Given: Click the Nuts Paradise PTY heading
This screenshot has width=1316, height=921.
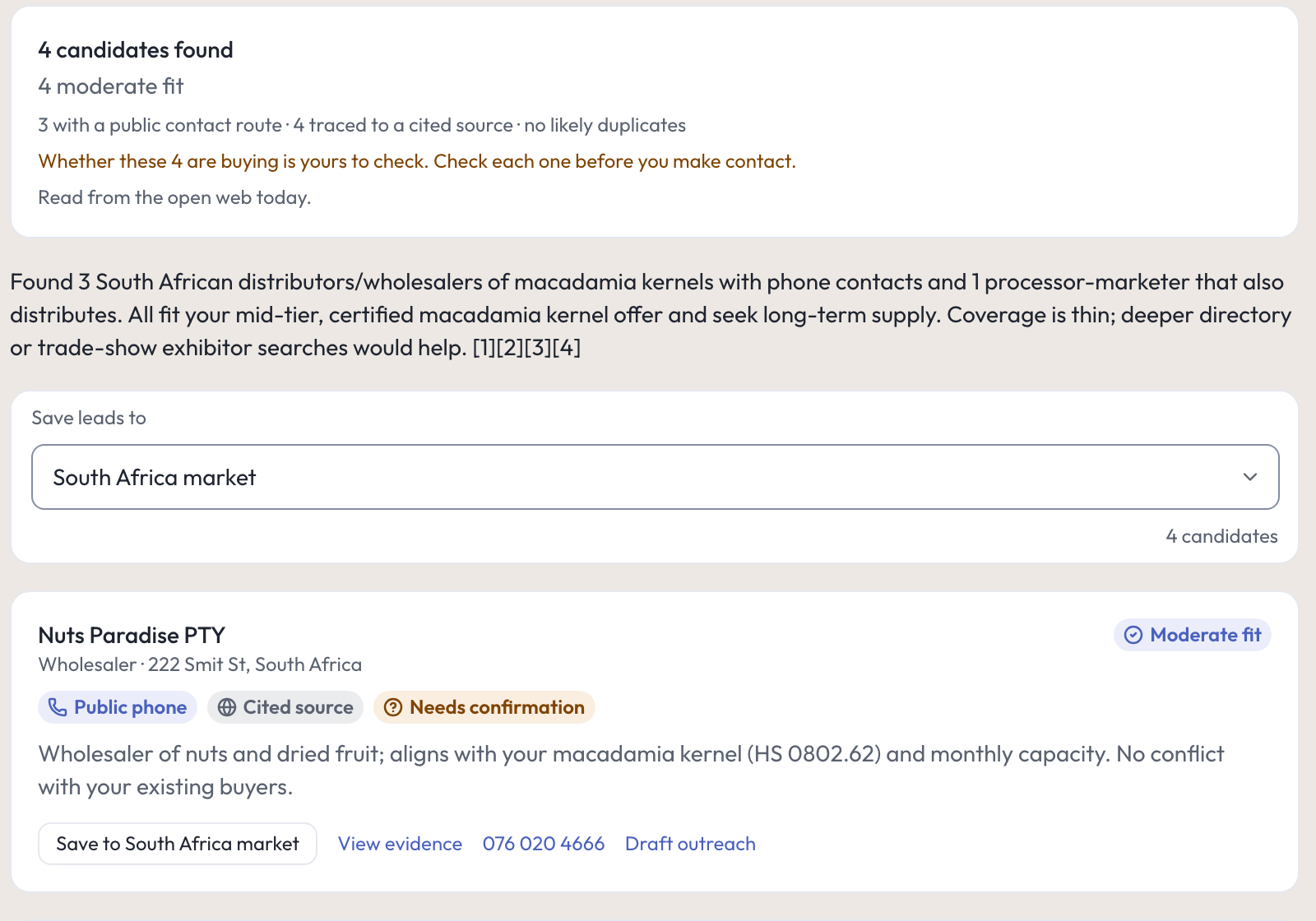Looking at the screenshot, I should point(132,635).
